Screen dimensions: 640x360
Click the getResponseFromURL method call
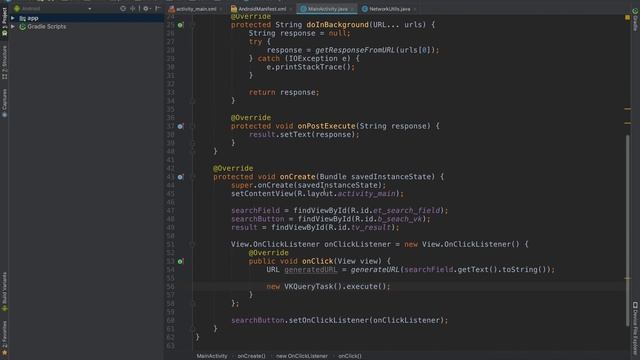pos(355,50)
